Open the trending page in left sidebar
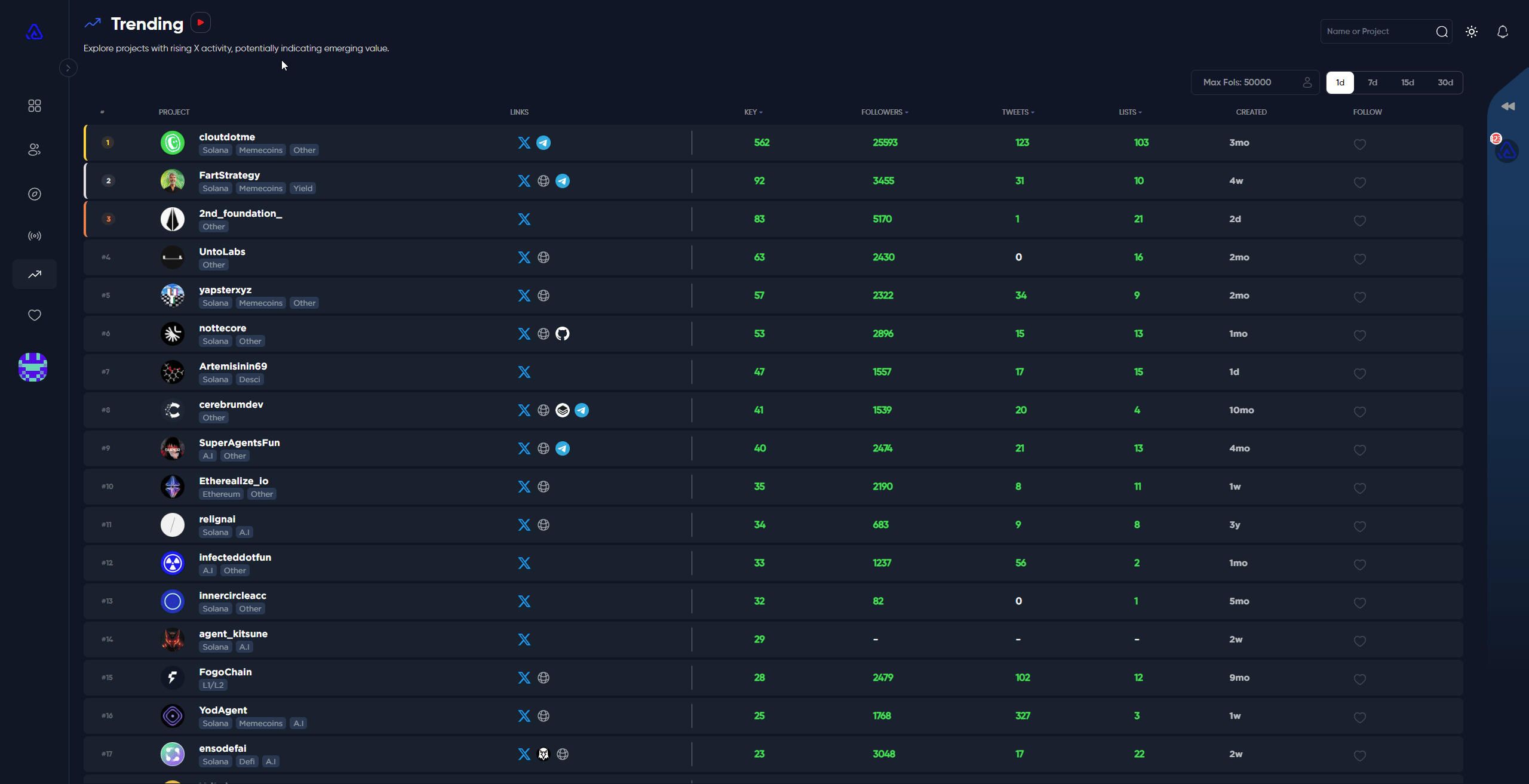Viewport: 1529px width, 784px height. (x=35, y=274)
